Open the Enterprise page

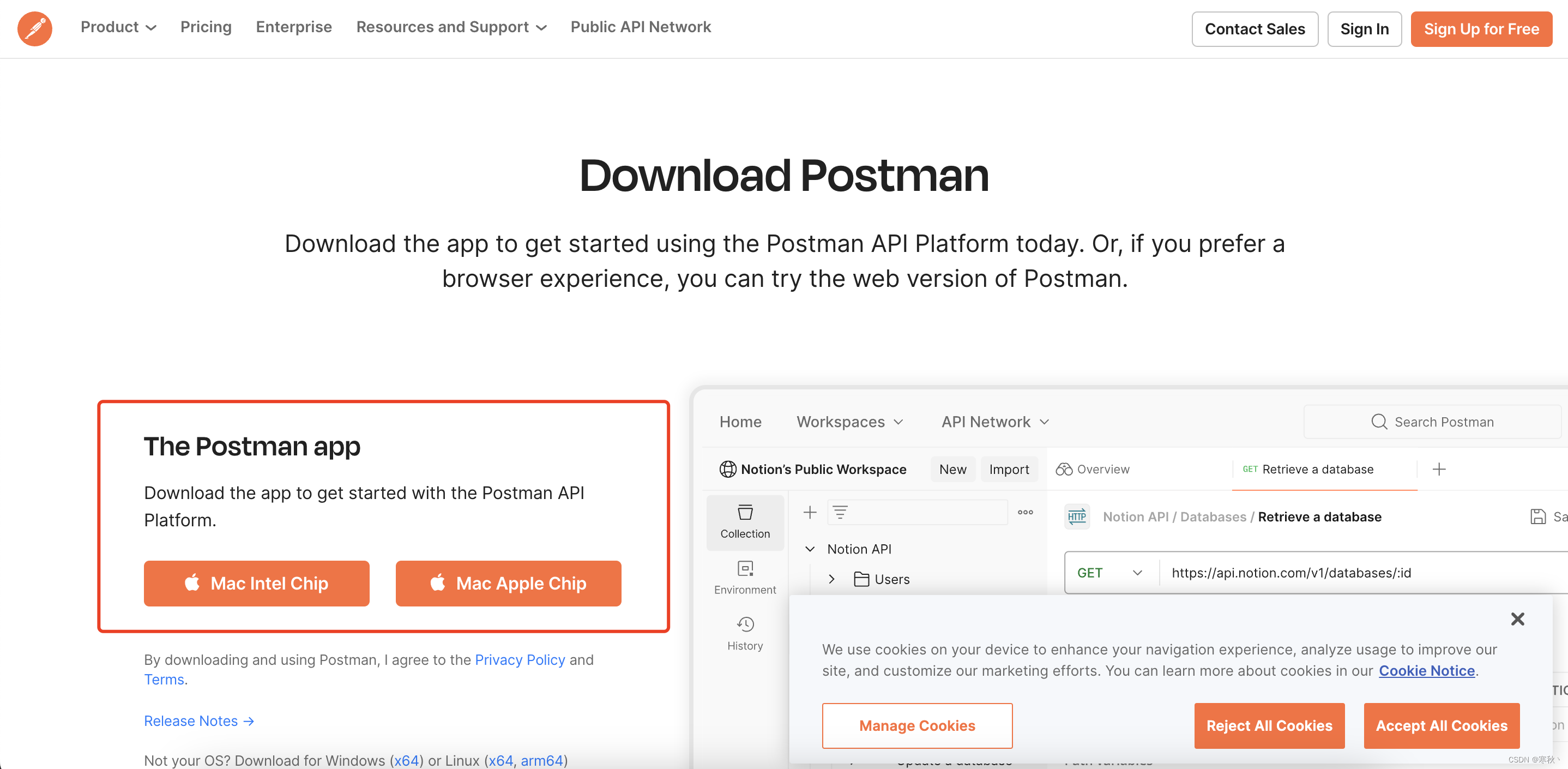coord(294,27)
